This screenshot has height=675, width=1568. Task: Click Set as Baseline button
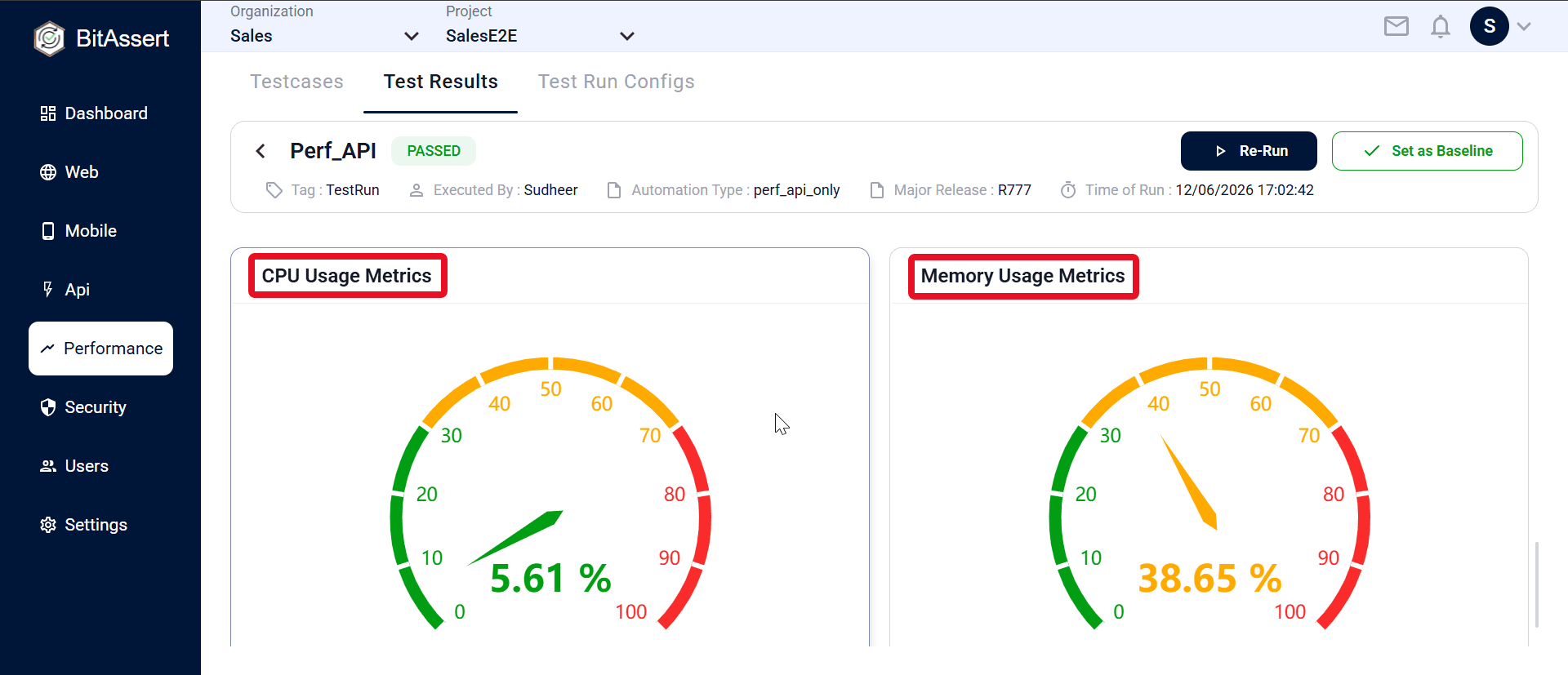coord(1428,151)
